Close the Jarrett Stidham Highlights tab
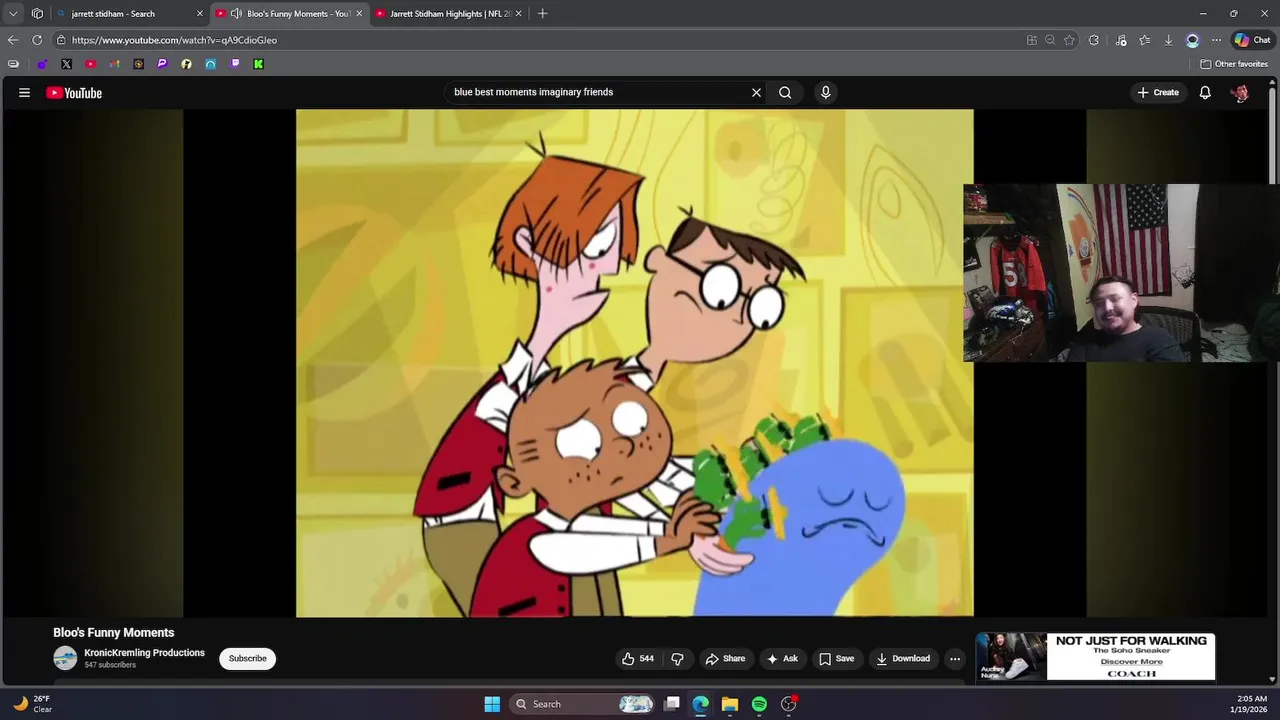This screenshot has height=720, width=1280. pyautogui.click(x=518, y=14)
